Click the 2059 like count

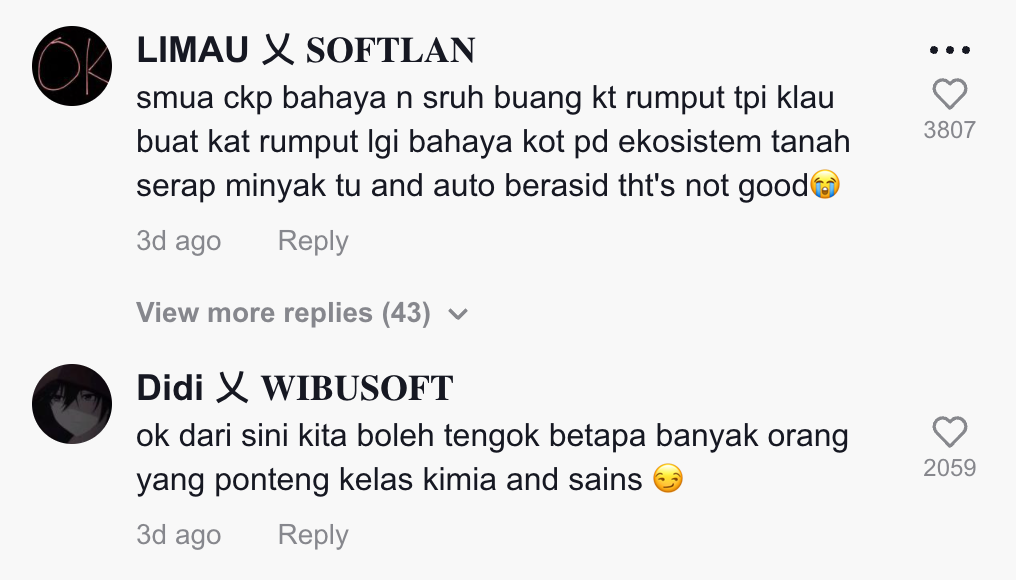pos(949,467)
